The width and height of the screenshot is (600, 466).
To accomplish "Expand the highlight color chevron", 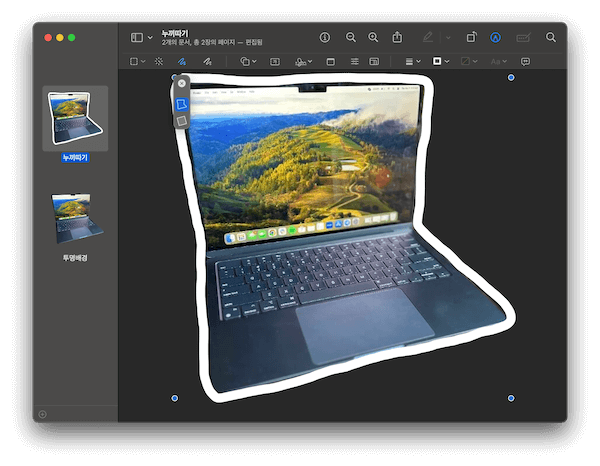I will [x=448, y=37].
